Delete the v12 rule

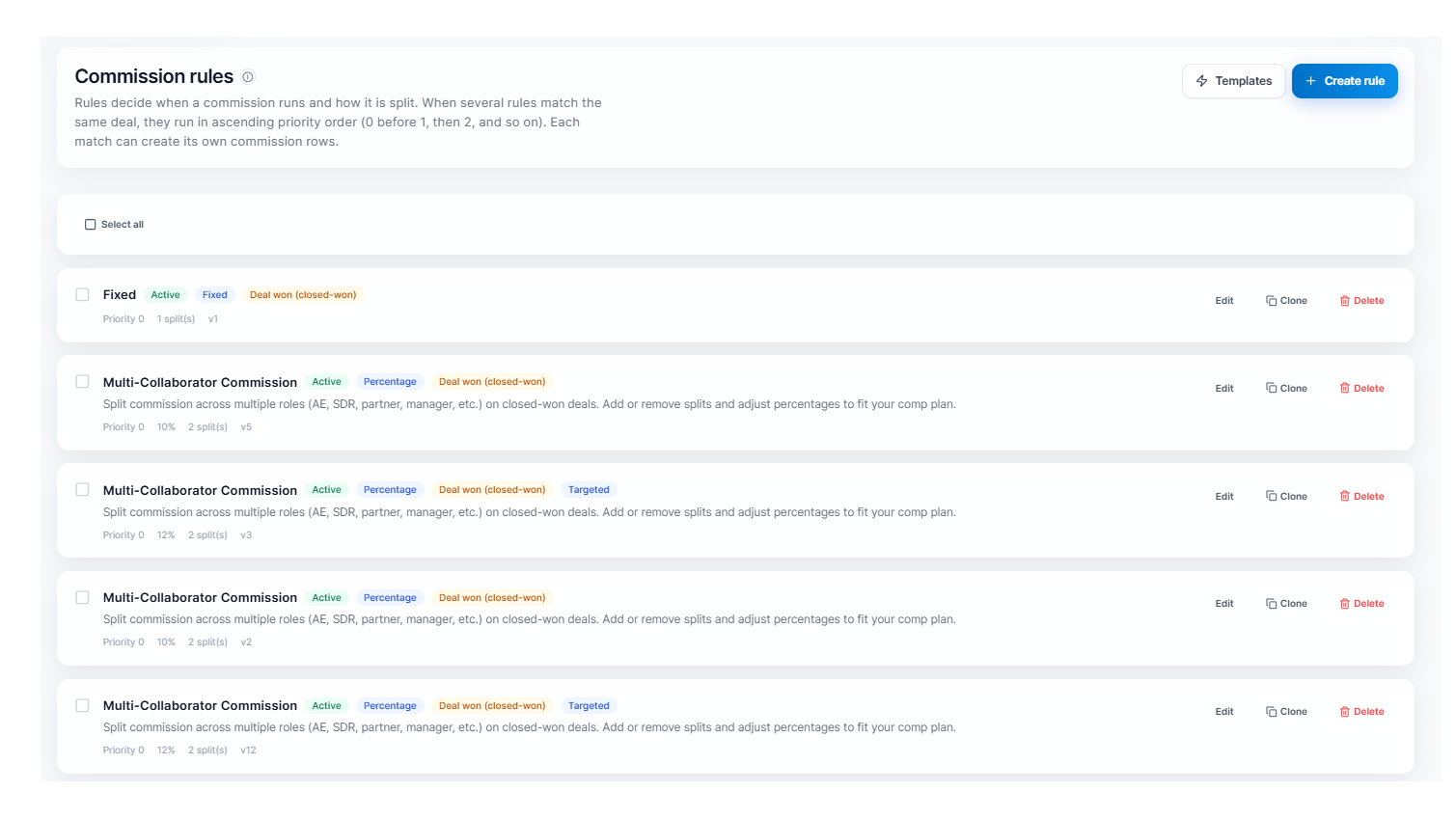click(1361, 712)
